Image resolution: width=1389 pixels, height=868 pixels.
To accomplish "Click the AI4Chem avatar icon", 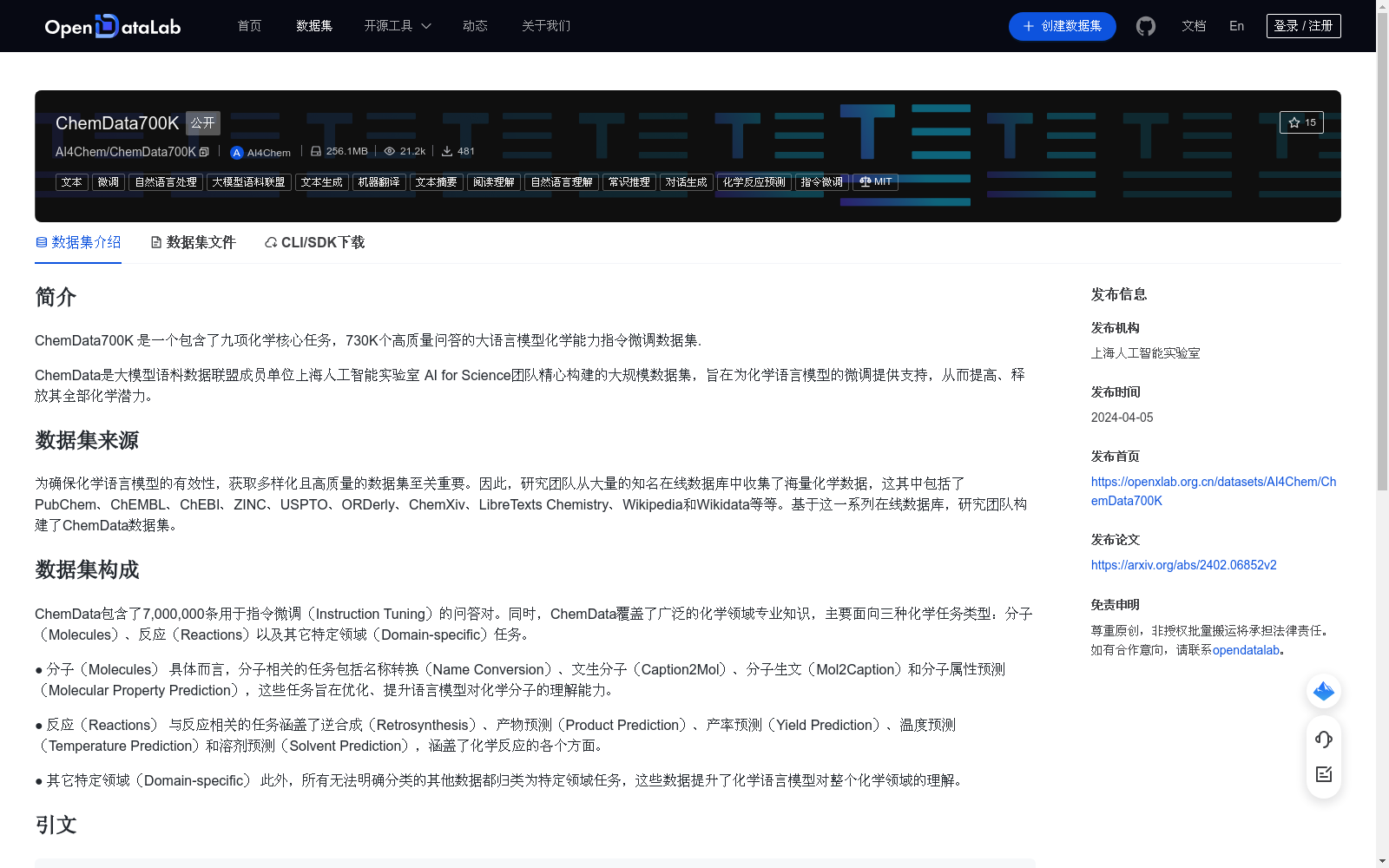I will [236, 152].
